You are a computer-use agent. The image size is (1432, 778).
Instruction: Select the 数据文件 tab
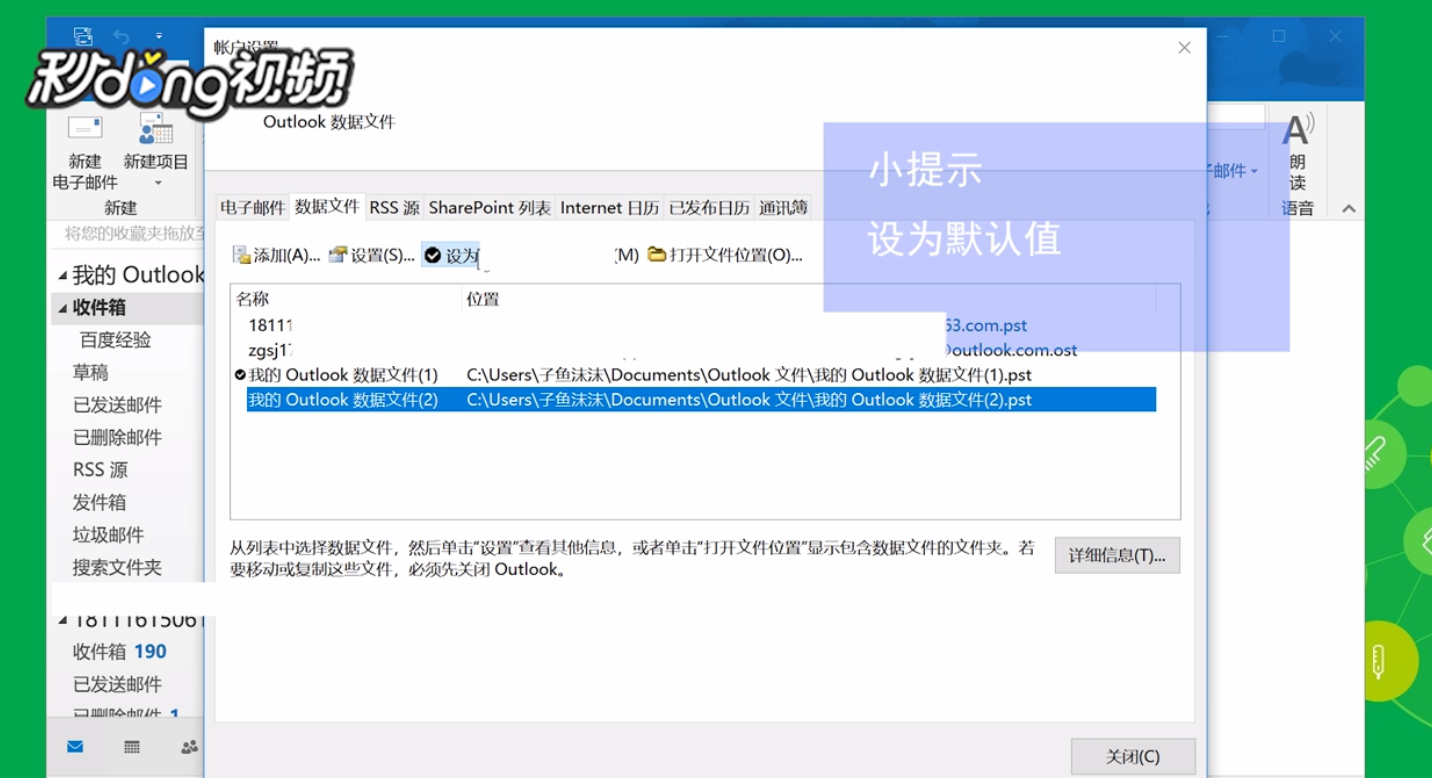(327, 206)
